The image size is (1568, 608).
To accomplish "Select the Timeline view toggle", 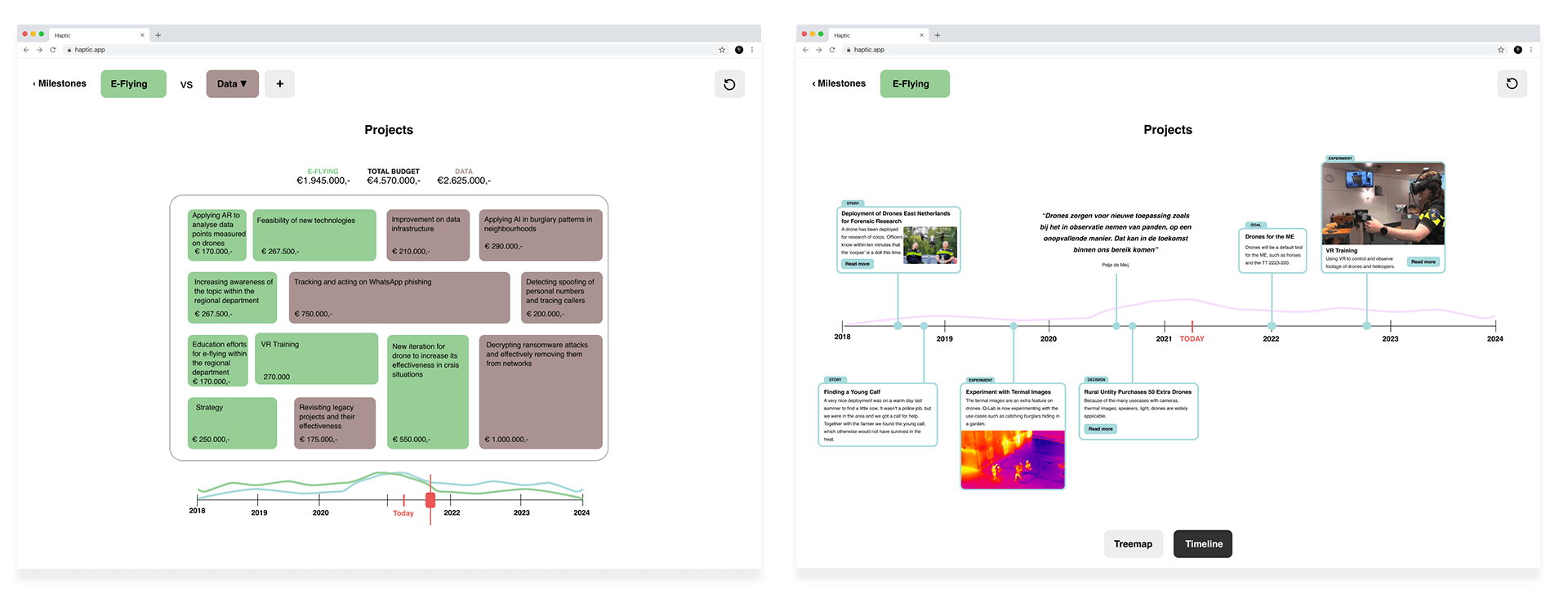I will [1203, 544].
